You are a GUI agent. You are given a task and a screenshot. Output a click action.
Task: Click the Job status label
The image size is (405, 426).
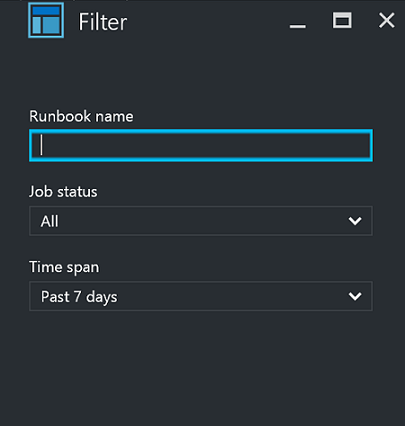pyautogui.click(x=63, y=192)
